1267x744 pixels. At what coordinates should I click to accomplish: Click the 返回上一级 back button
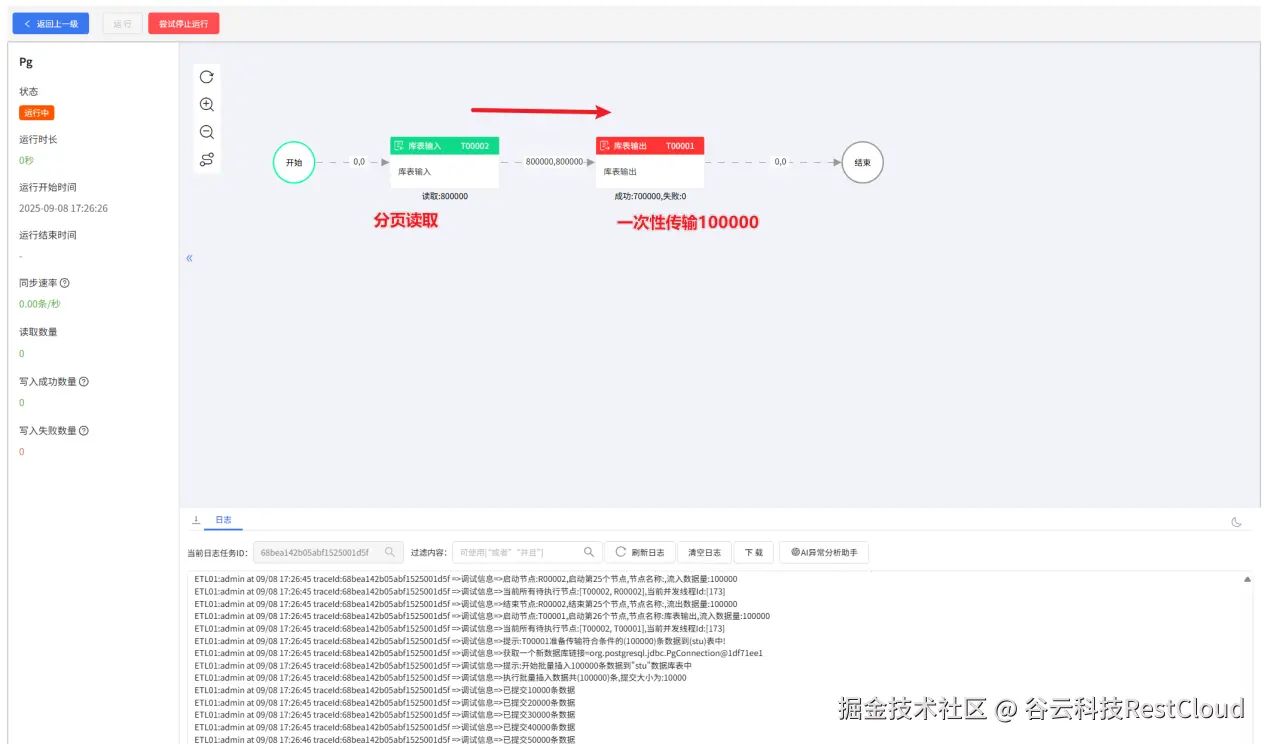pyautogui.click(x=50, y=23)
